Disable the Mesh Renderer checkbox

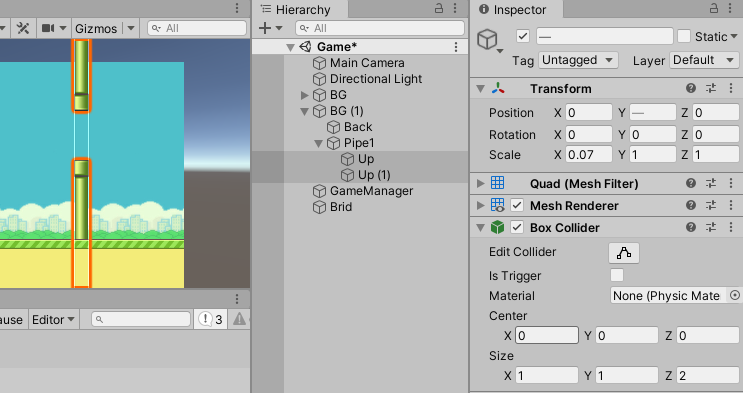(x=517, y=205)
